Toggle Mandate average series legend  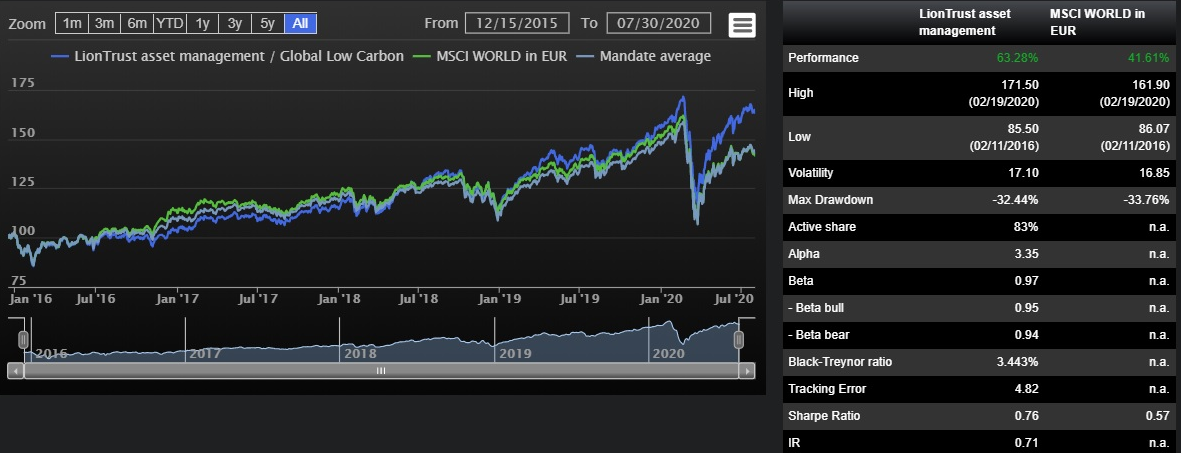pyautogui.click(x=644, y=56)
